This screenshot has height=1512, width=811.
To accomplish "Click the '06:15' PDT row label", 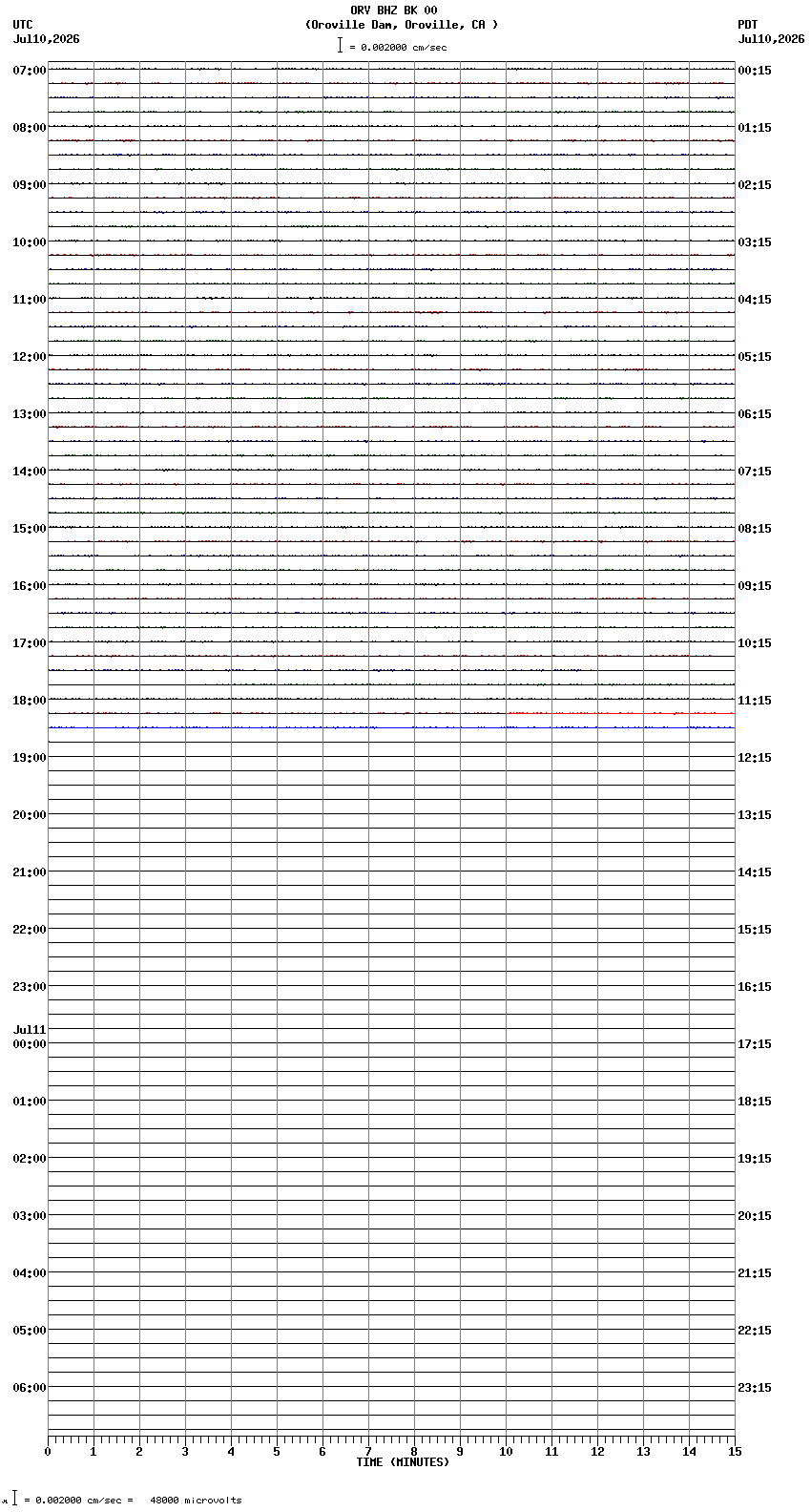I will click(755, 414).
